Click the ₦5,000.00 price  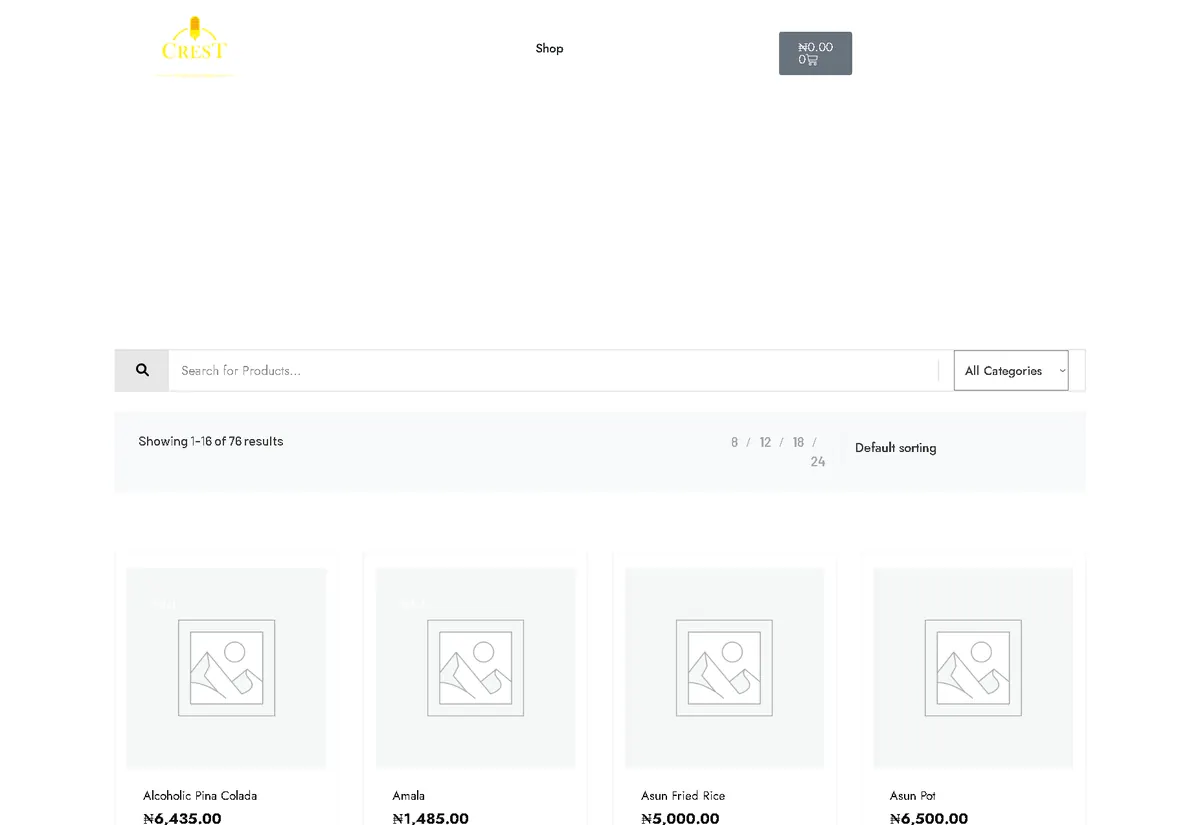[680, 818]
